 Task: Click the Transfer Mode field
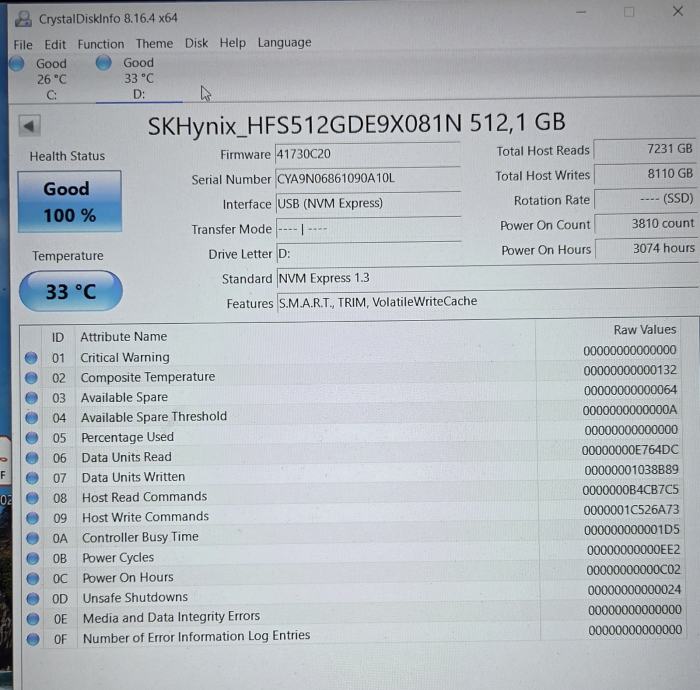point(369,229)
